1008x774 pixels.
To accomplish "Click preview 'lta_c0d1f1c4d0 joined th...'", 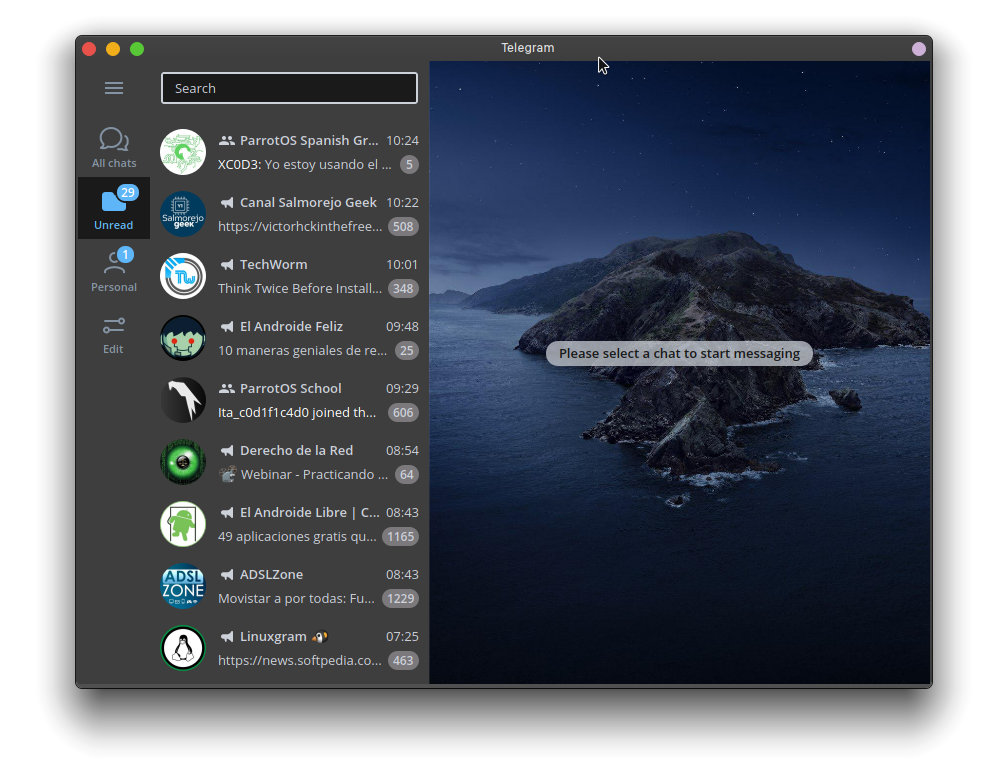I will coord(297,413).
